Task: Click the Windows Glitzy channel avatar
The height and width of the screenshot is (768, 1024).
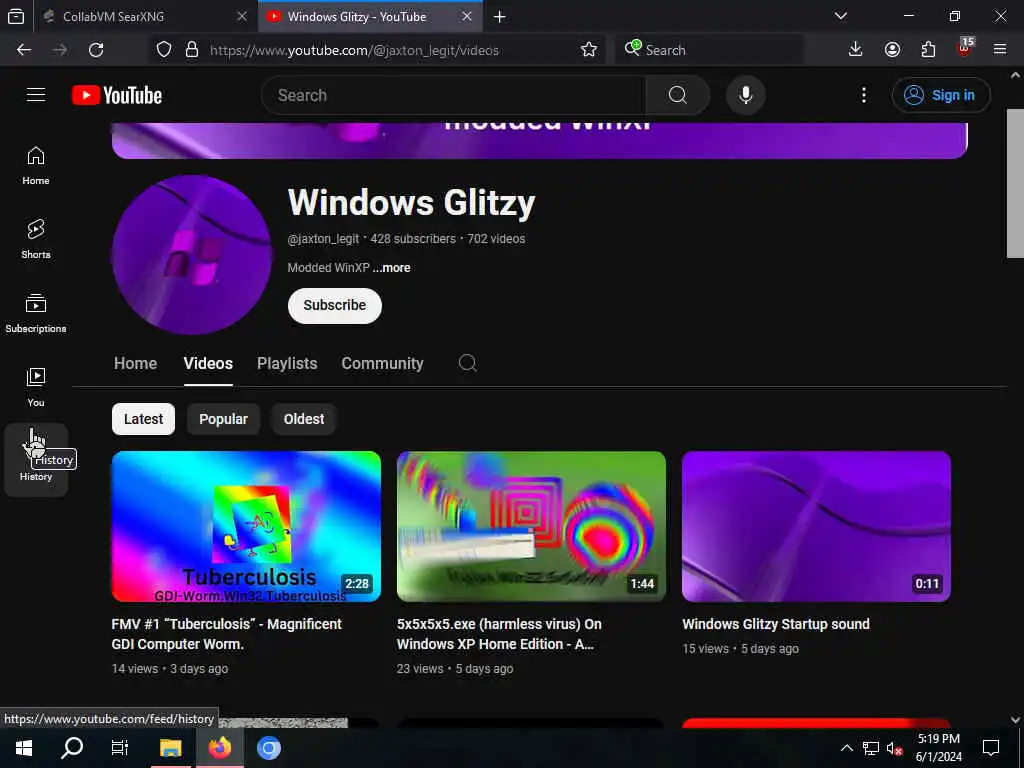Action: (192, 255)
